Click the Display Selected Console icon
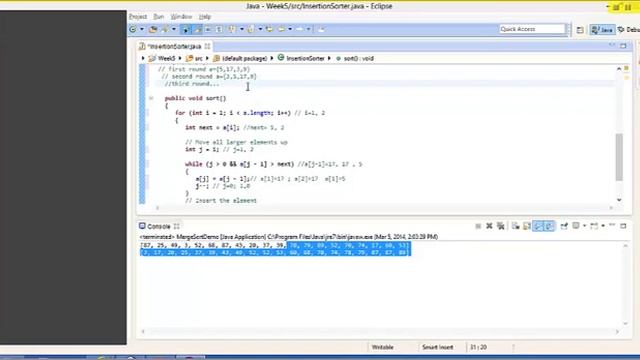The height and width of the screenshot is (360, 640). point(576,226)
